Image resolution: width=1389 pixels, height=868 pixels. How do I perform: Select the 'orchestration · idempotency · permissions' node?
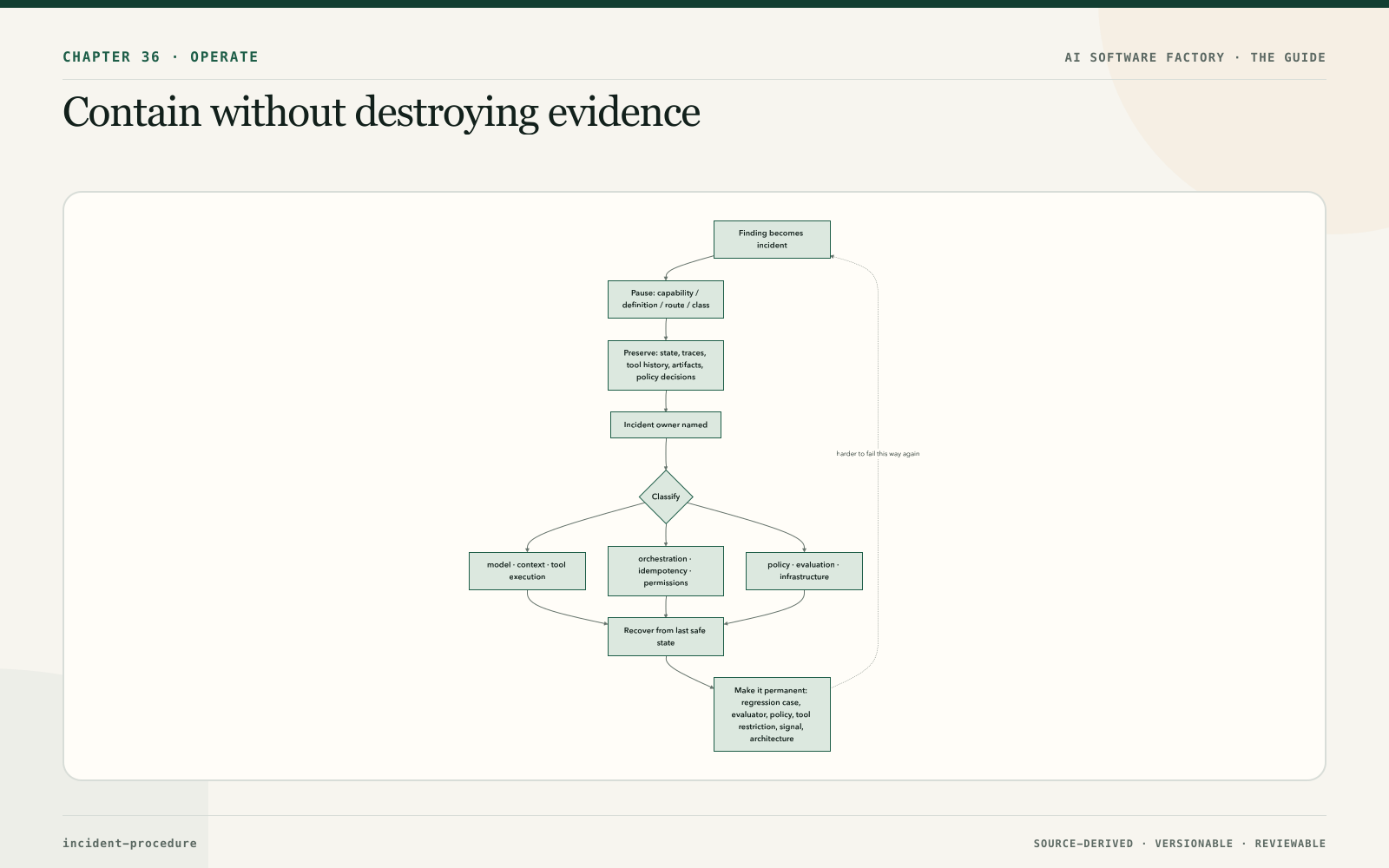coord(666,571)
